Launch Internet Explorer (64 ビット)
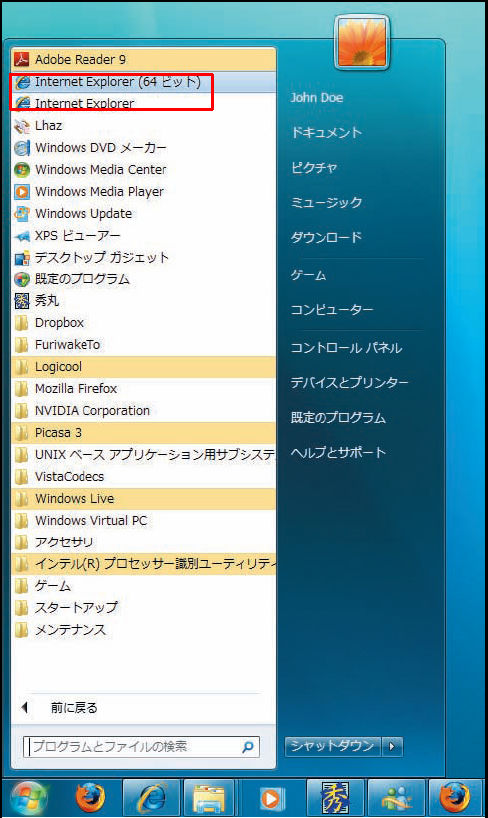Viewport: 488px width, 818px height. (143, 82)
